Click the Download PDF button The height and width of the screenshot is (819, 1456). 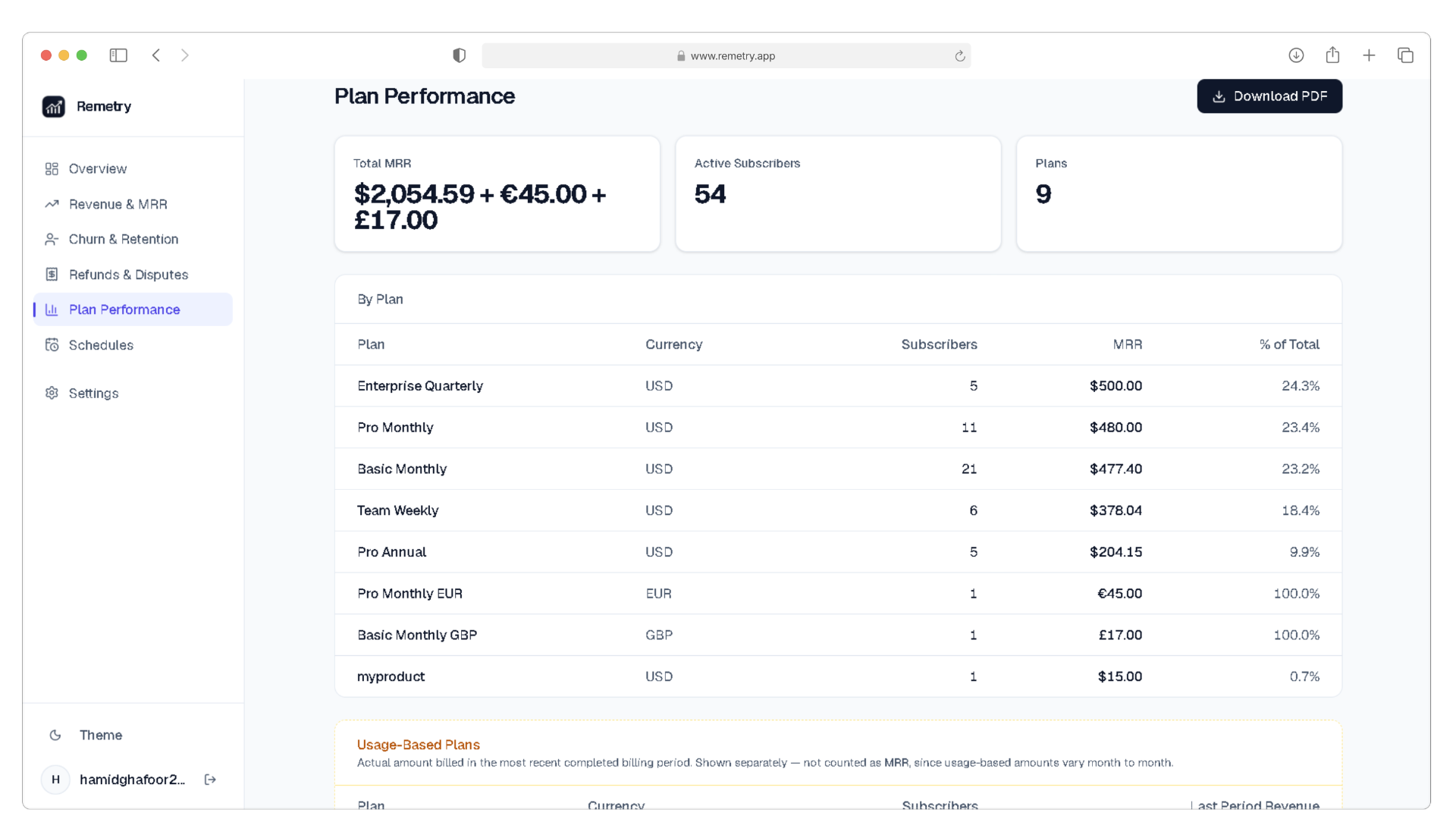(1269, 96)
